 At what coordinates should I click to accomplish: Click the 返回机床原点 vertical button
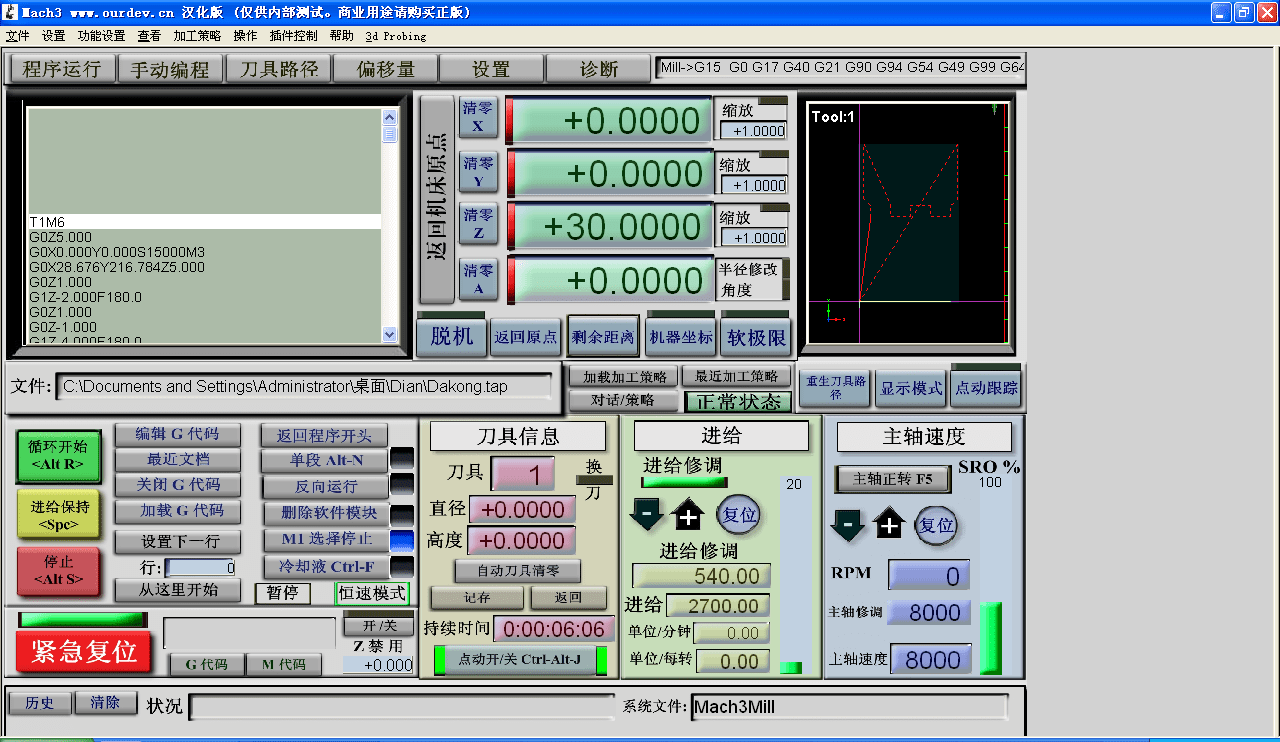437,200
